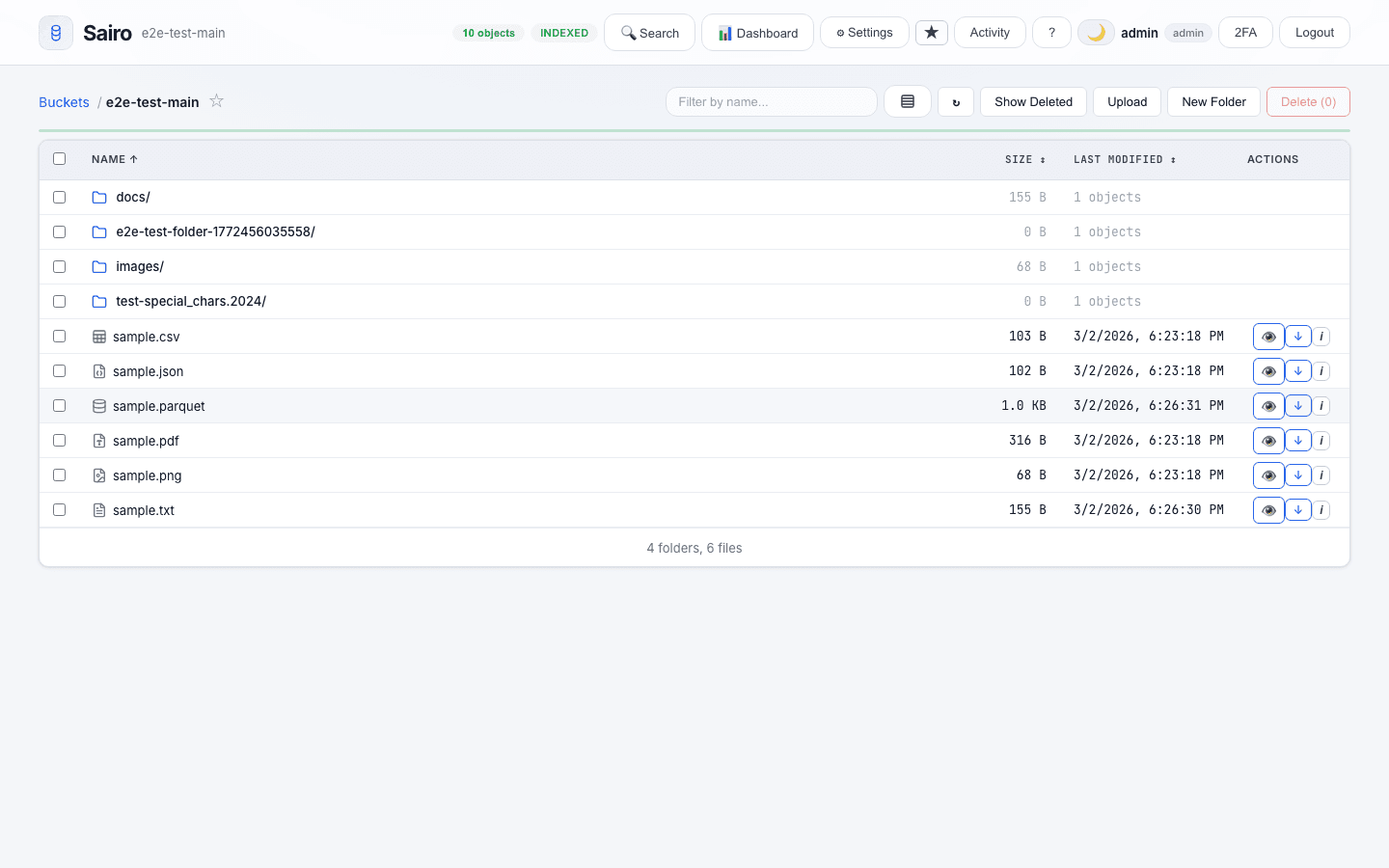Check the e2e-test-folder-1772456035558/ row checkbox
The image size is (1389, 868).
coord(60,231)
